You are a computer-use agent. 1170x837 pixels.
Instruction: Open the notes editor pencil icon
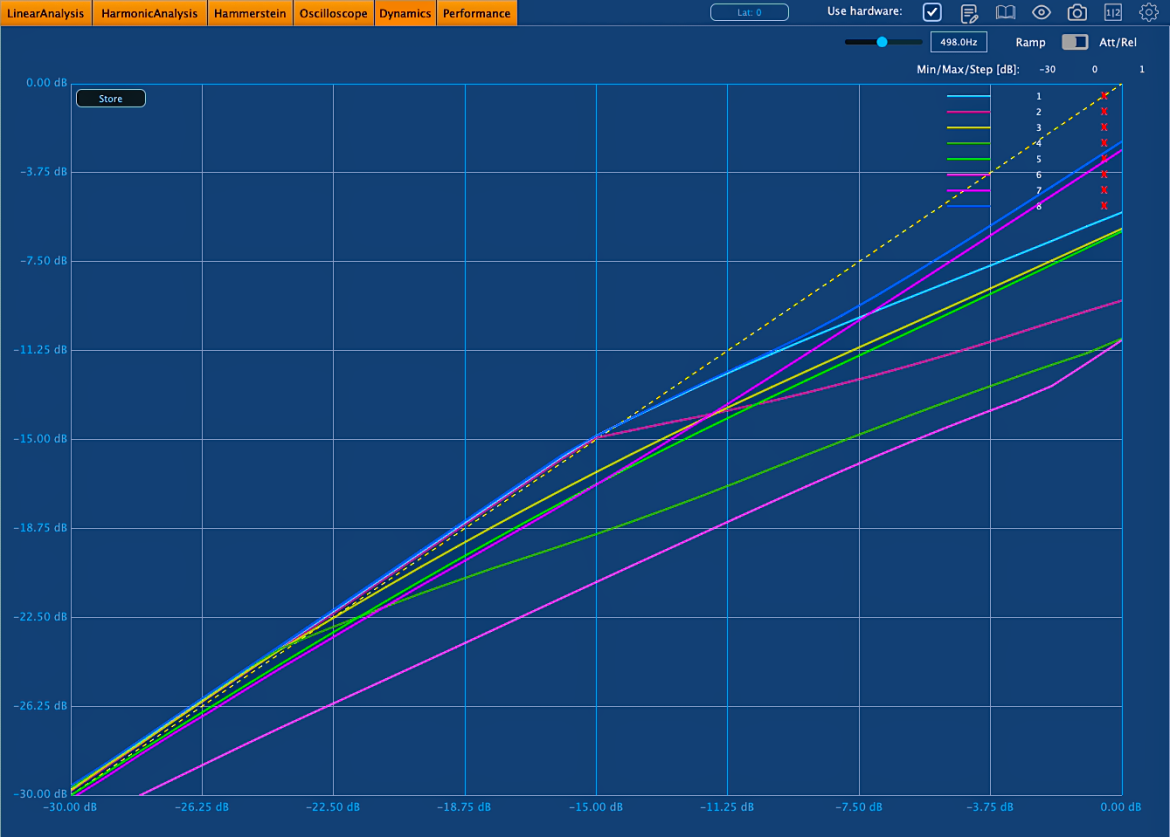pos(969,13)
